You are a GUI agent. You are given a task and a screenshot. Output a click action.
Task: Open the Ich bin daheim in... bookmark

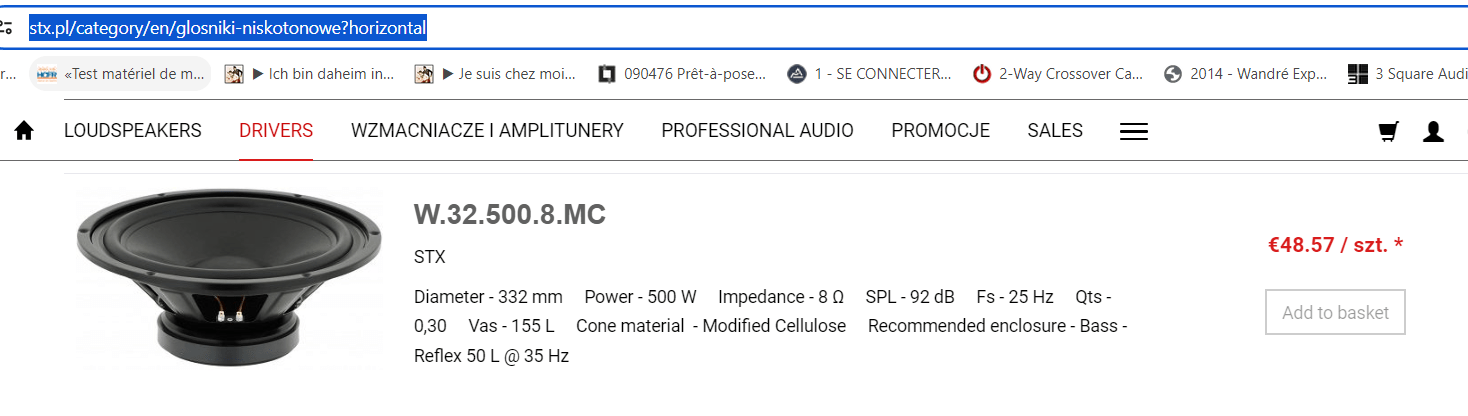point(308,74)
